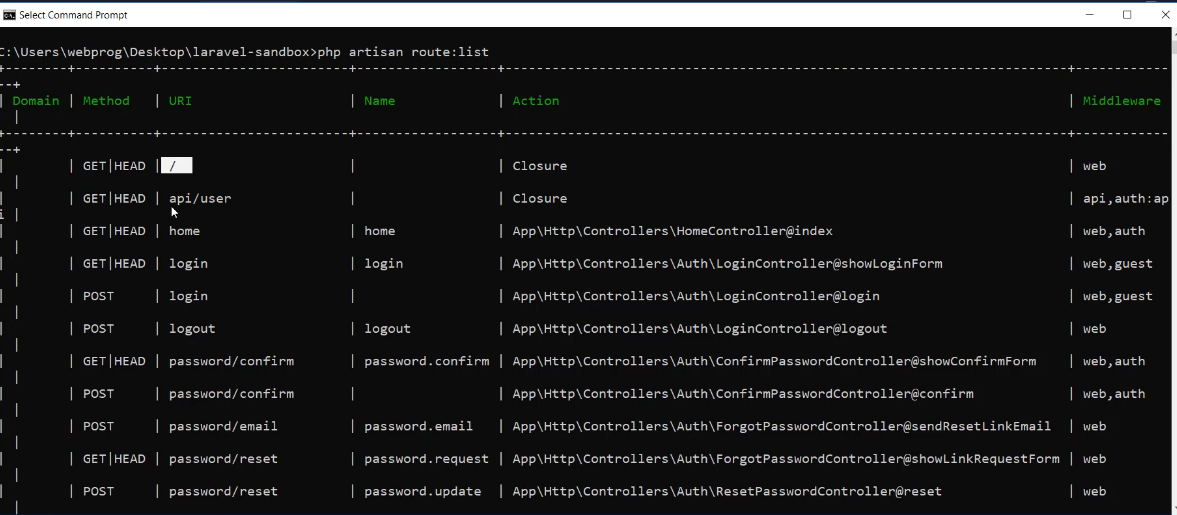
Task: Click the 'password.update' route name
Action: click(422, 491)
